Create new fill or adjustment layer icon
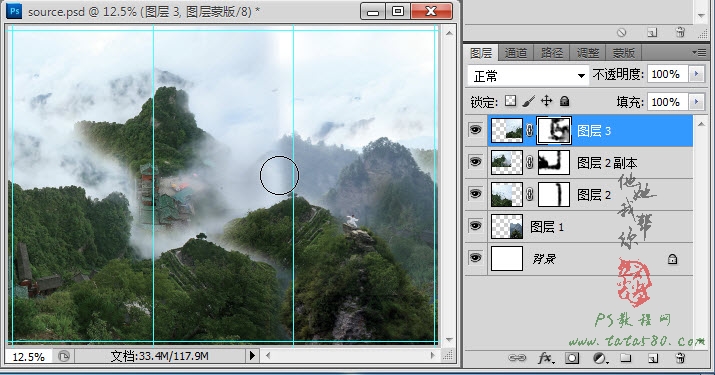The width and height of the screenshot is (715, 375). click(601, 358)
